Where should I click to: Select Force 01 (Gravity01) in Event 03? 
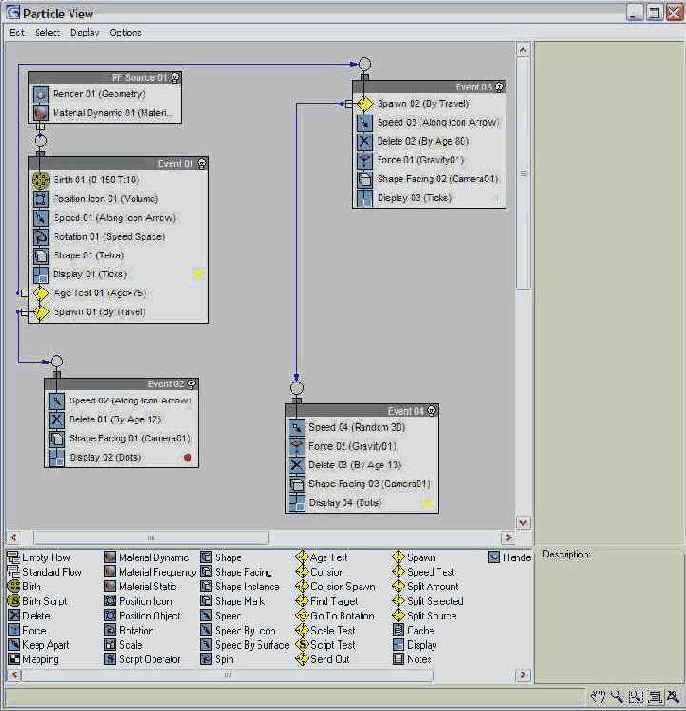click(420, 160)
